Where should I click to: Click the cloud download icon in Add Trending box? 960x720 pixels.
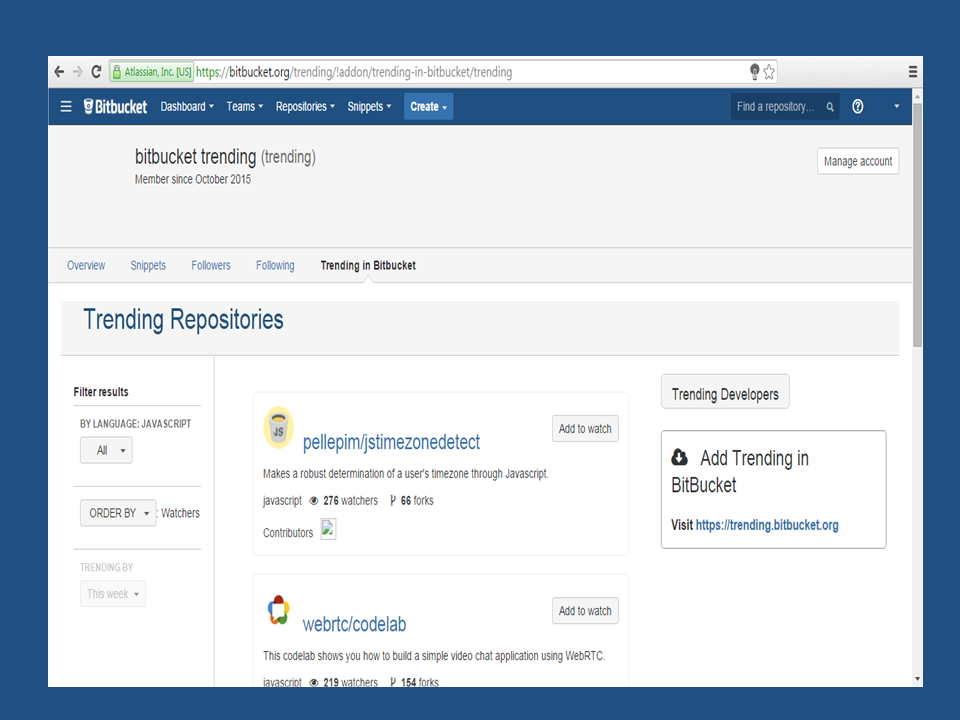click(680, 457)
